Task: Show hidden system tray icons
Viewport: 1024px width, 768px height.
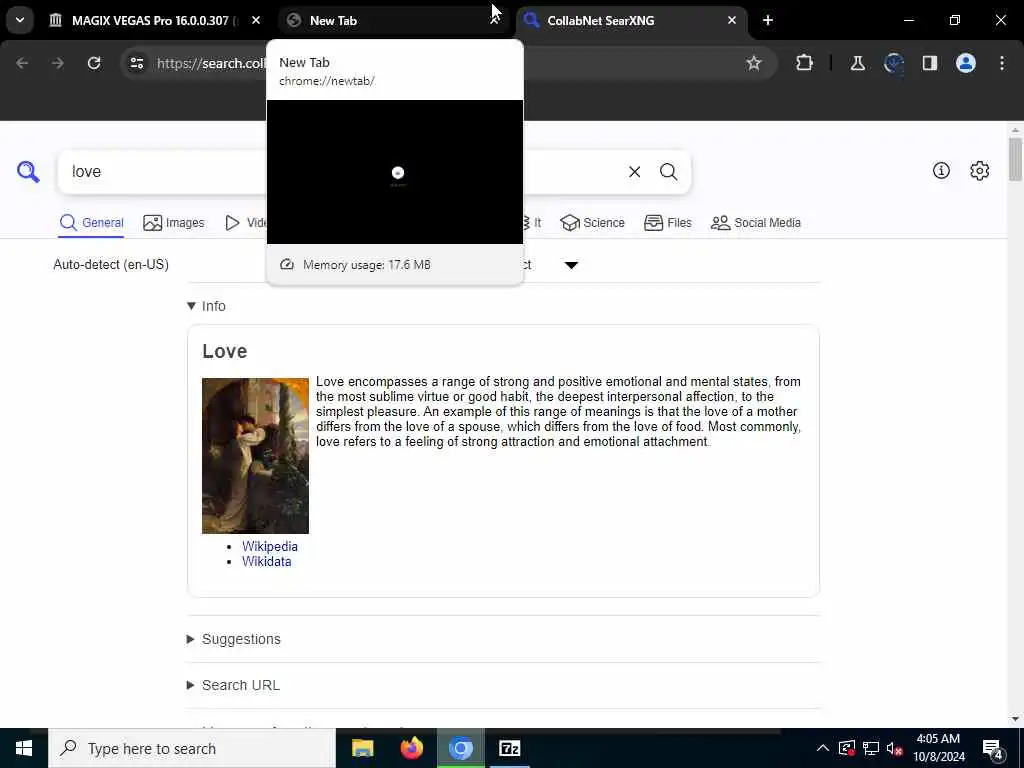Action: coord(823,748)
